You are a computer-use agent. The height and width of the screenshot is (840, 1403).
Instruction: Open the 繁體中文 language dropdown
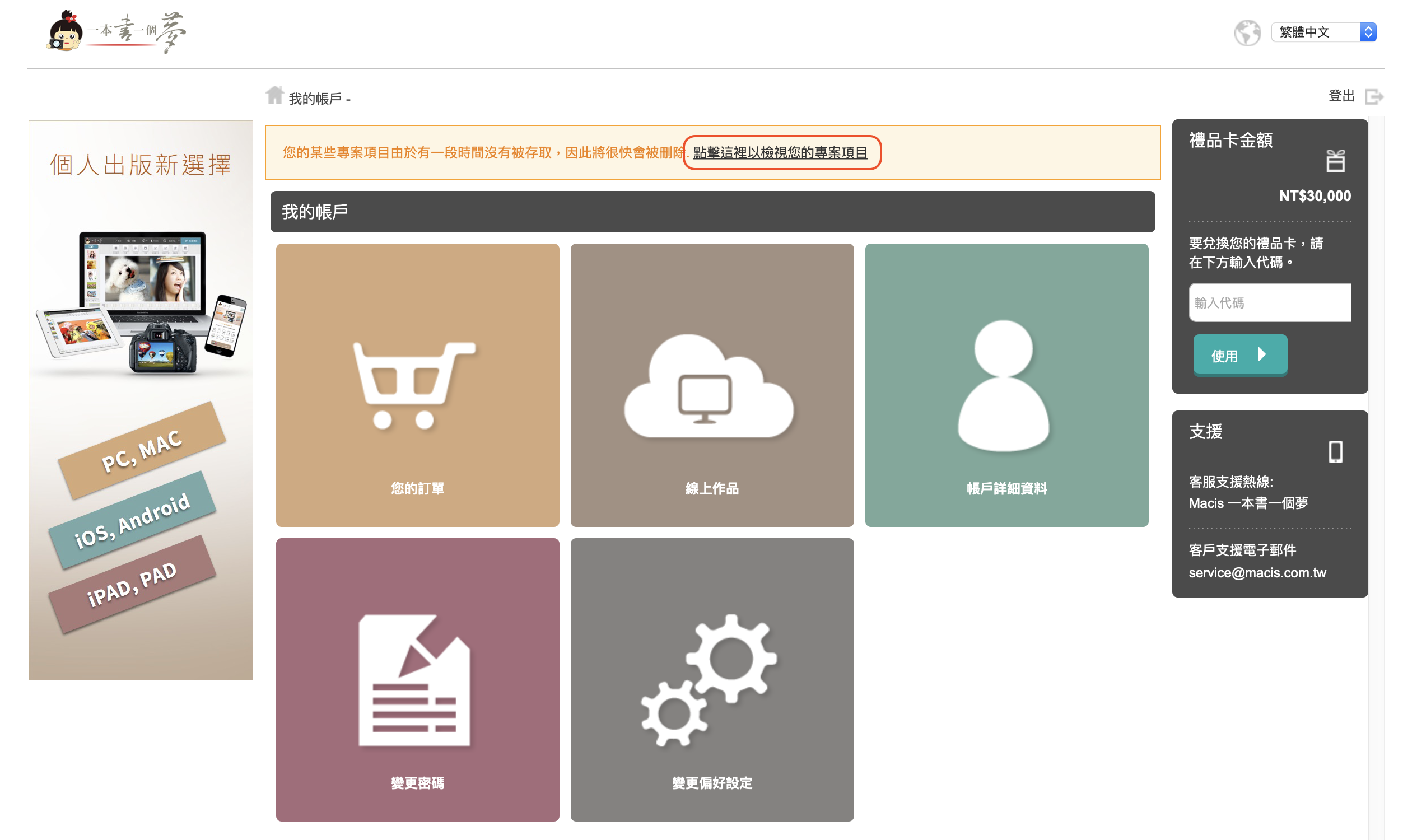(x=1322, y=32)
